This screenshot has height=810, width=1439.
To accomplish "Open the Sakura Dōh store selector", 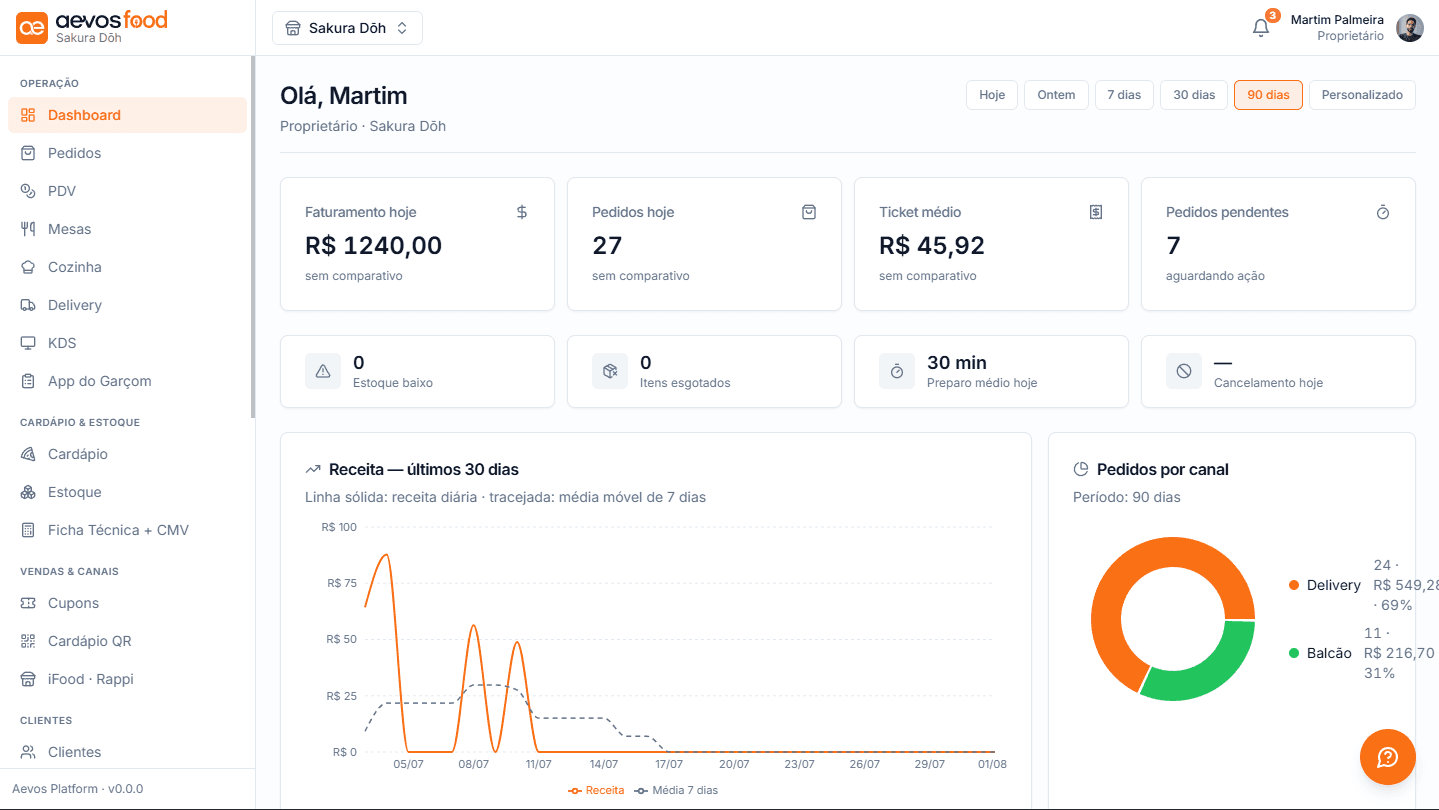I will coord(347,28).
